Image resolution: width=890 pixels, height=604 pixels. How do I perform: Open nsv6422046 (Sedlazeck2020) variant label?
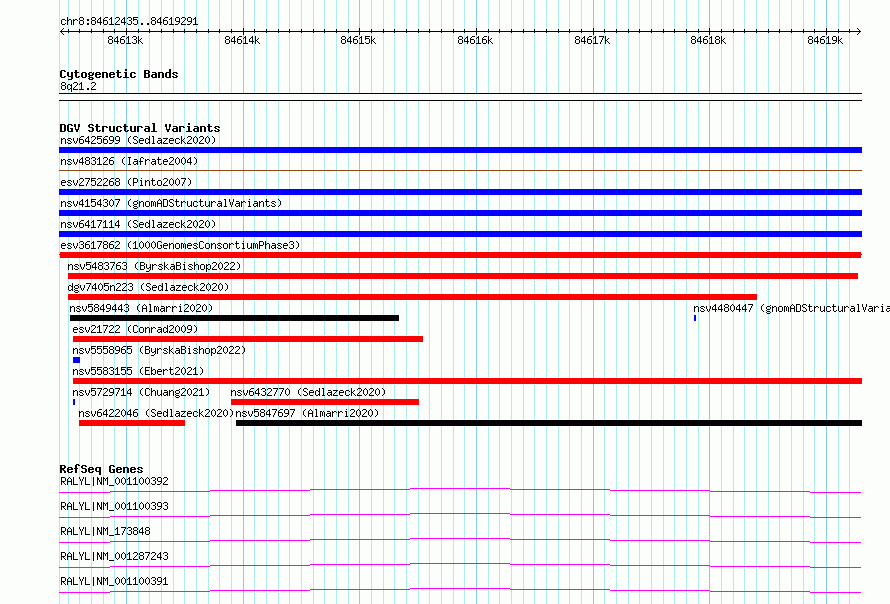tap(156, 413)
